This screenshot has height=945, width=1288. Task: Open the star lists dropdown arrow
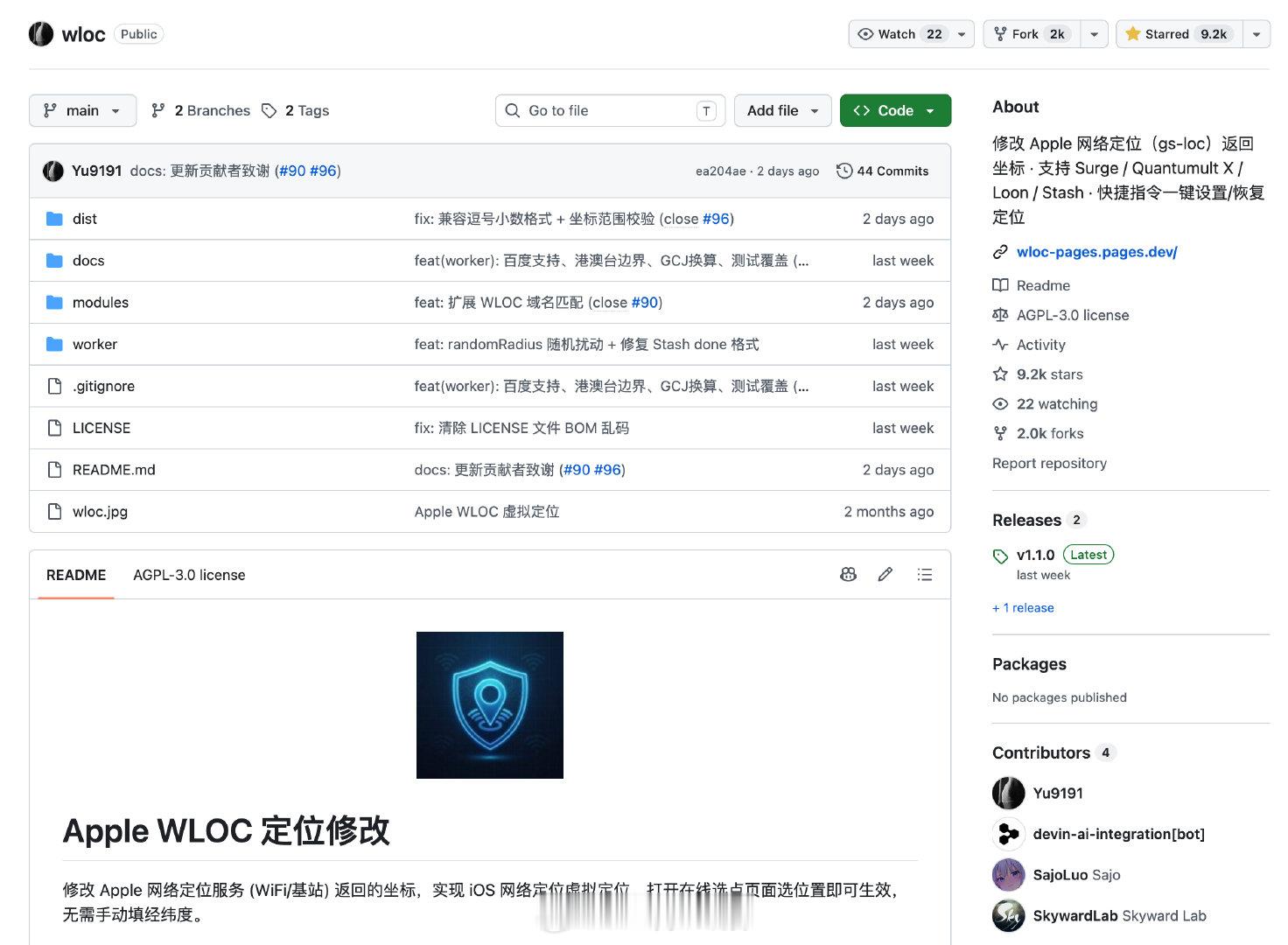(1256, 34)
